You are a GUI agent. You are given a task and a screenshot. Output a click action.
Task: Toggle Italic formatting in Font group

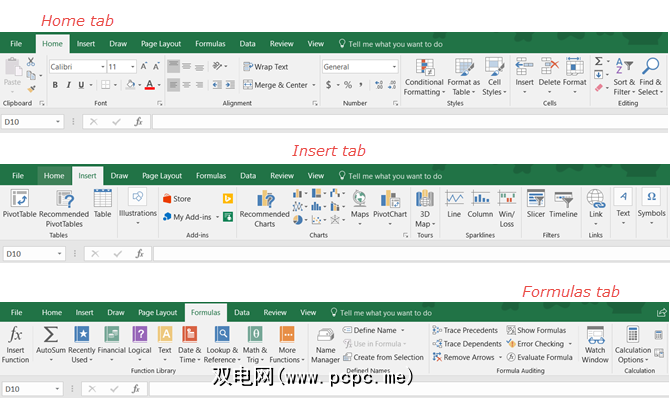(x=68, y=85)
